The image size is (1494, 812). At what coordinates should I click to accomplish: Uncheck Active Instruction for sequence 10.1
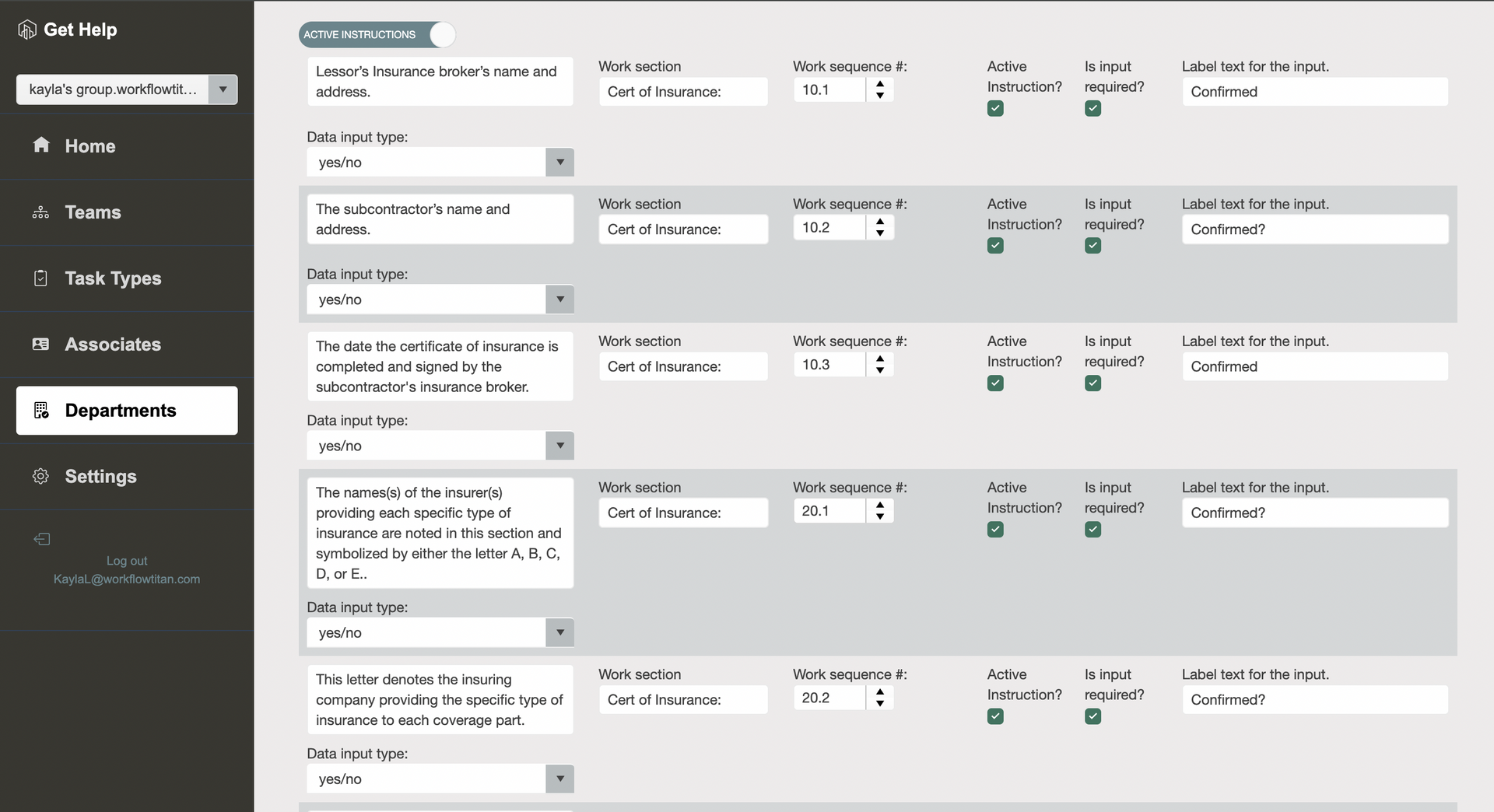(x=995, y=108)
